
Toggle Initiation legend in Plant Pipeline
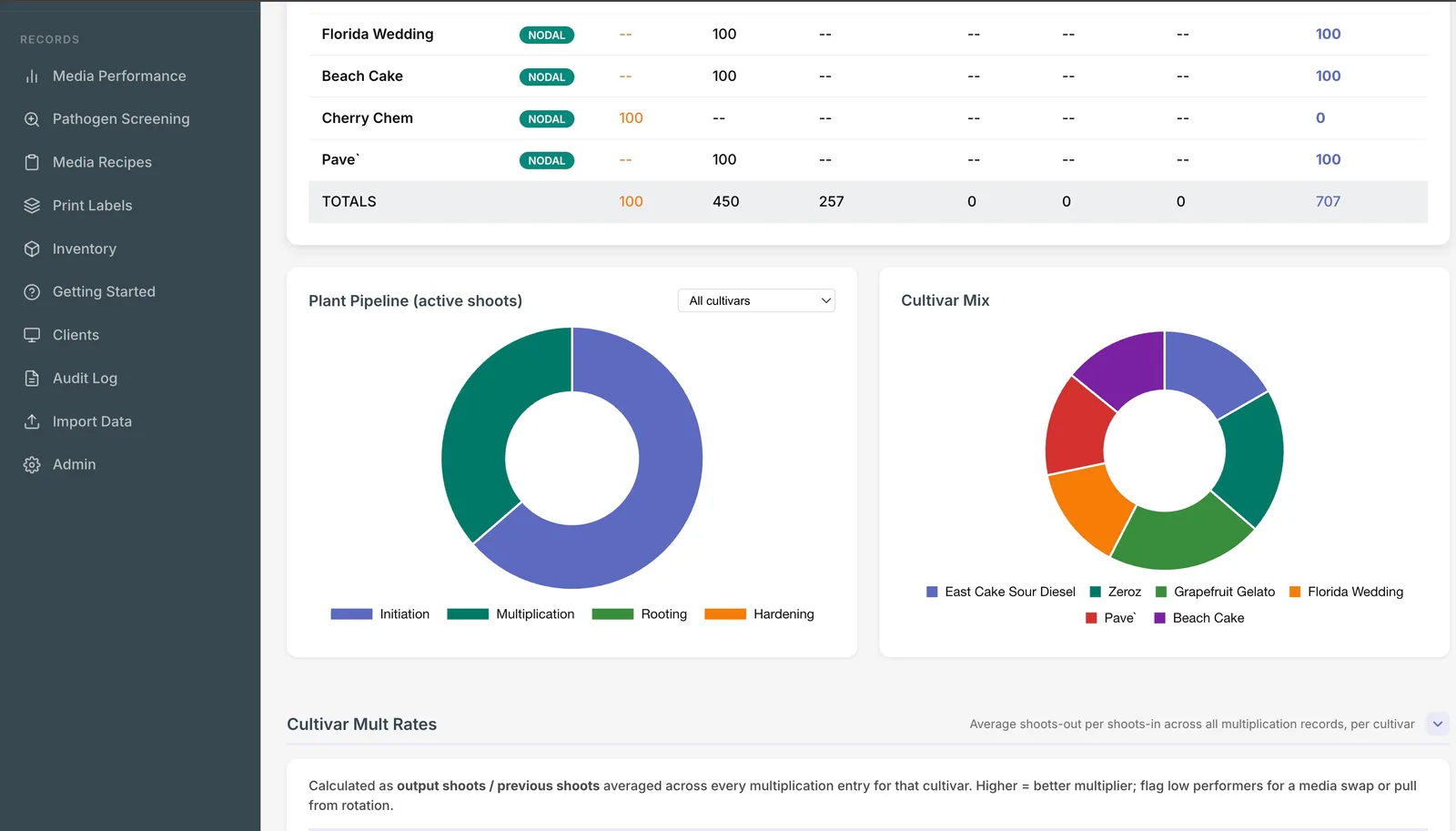coord(380,614)
